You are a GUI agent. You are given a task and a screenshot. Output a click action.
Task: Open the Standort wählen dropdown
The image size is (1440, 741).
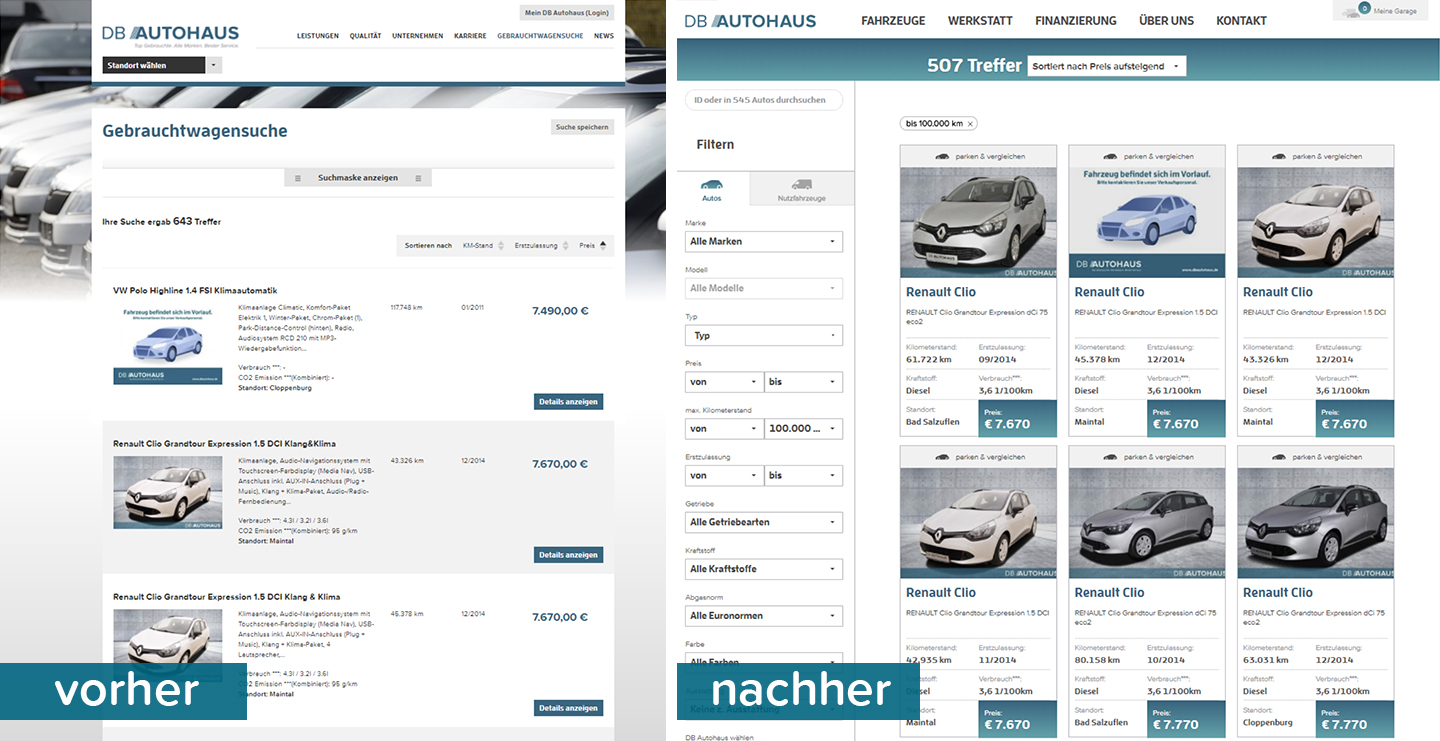click(214, 66)
